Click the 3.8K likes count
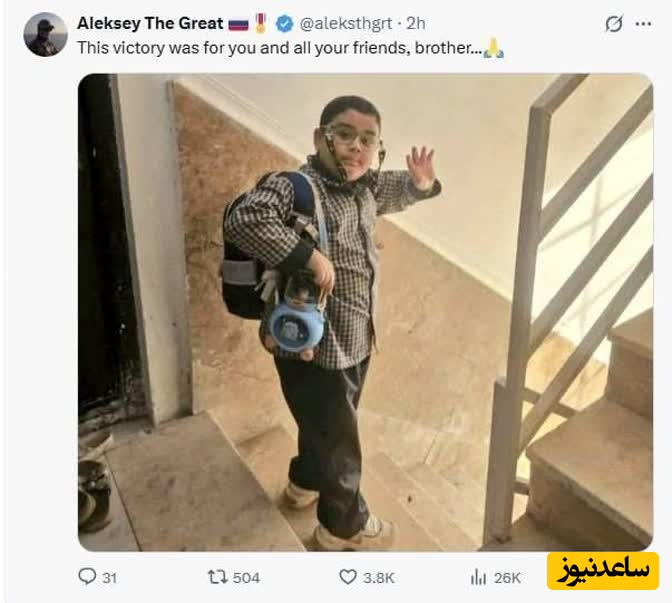This screenshot has width=672, height=603. click(378, 578)
